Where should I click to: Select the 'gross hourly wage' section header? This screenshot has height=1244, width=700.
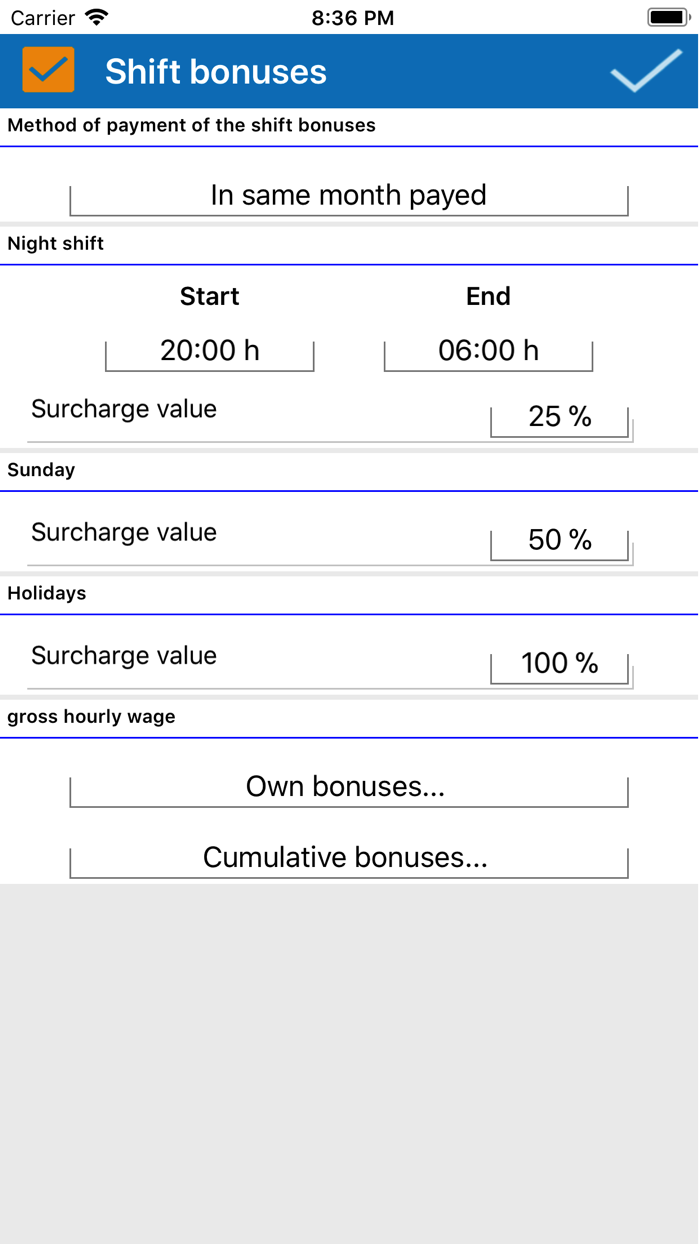click(x=91, y=716)
